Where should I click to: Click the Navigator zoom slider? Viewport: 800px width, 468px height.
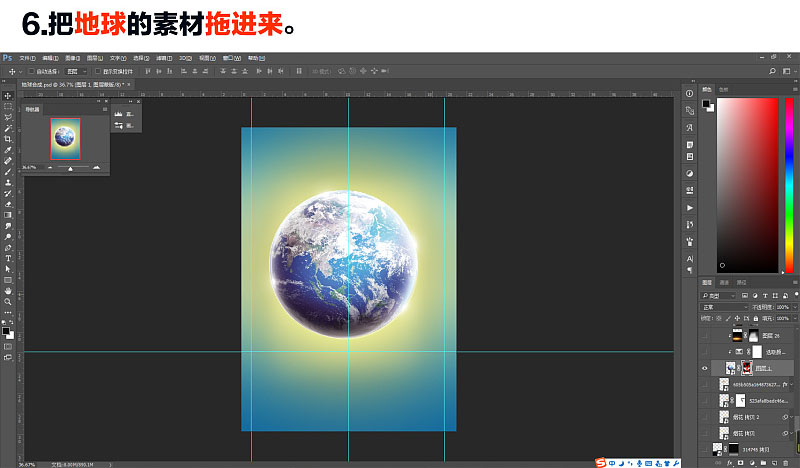[73, 167]
